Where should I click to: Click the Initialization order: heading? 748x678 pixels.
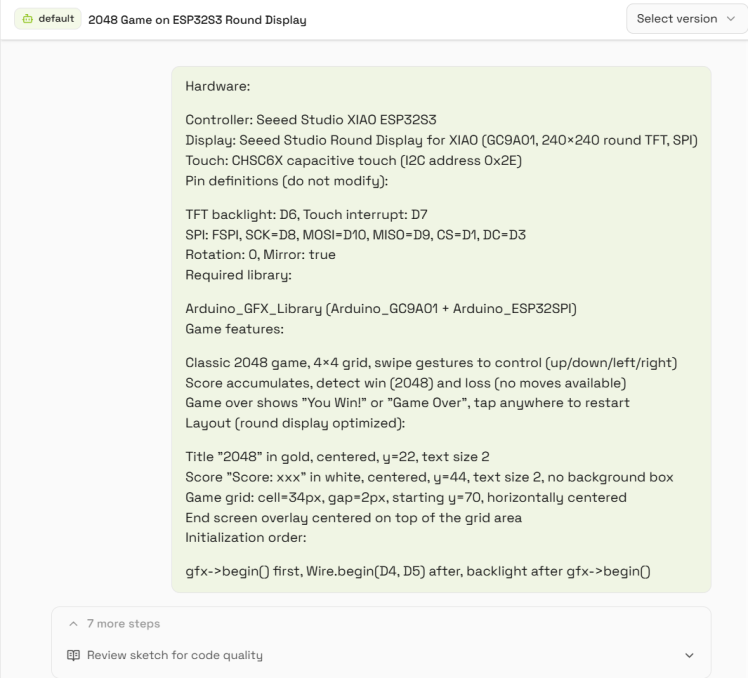pos(246,538)
